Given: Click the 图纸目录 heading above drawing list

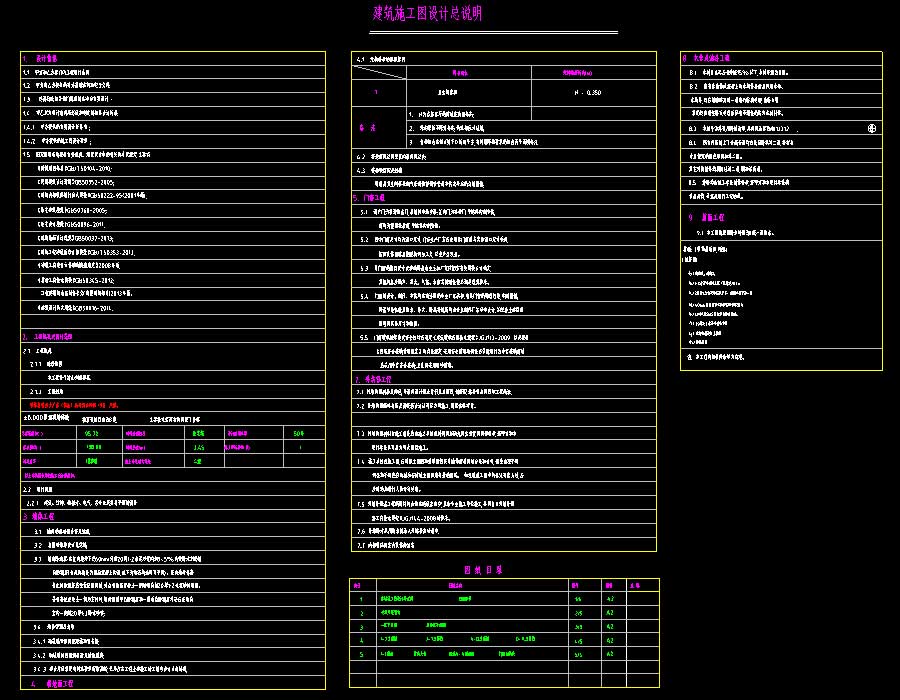Looking at the screenshot, I should pos(482,569).
